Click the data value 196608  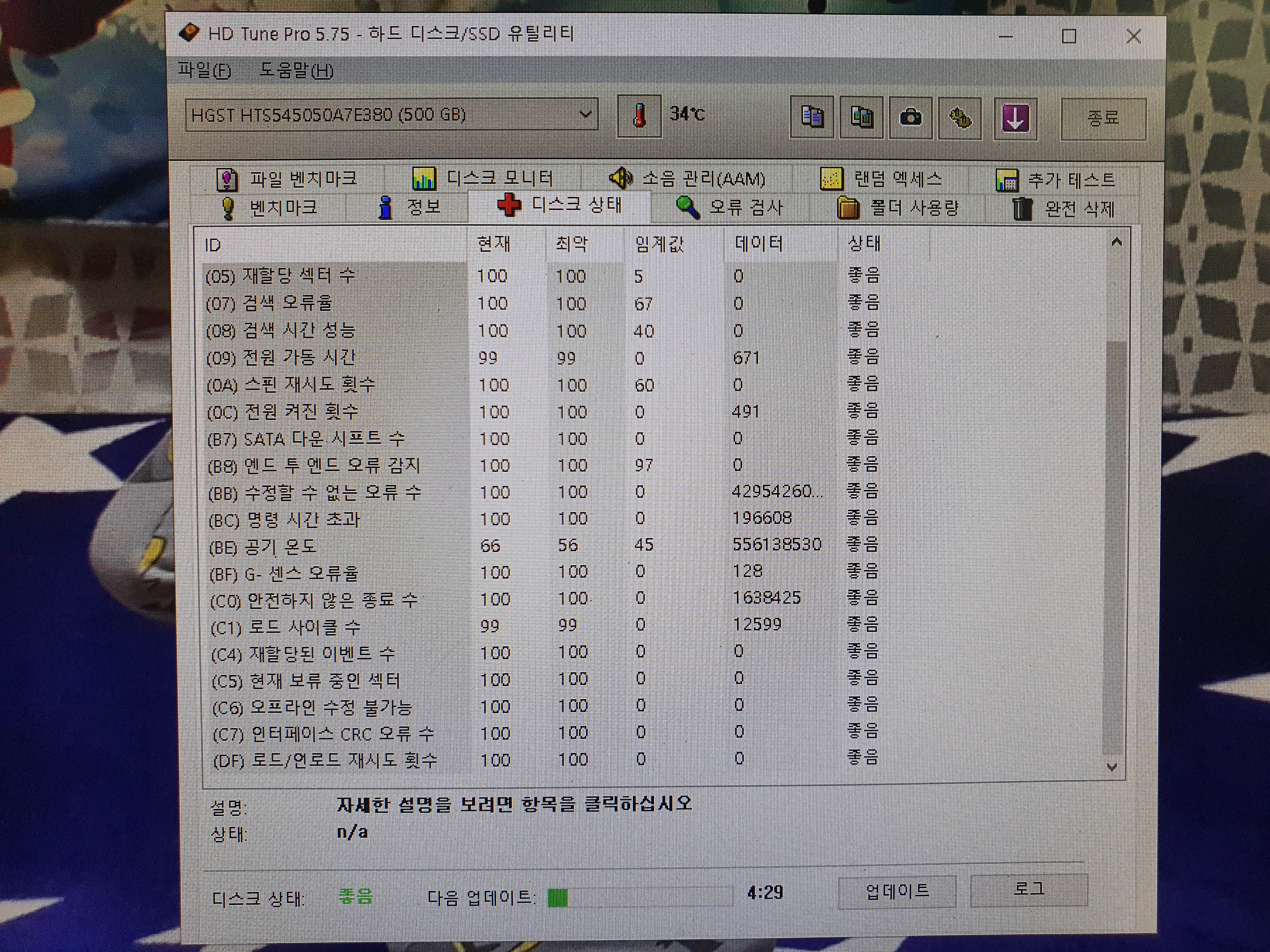tap(762, 518)
